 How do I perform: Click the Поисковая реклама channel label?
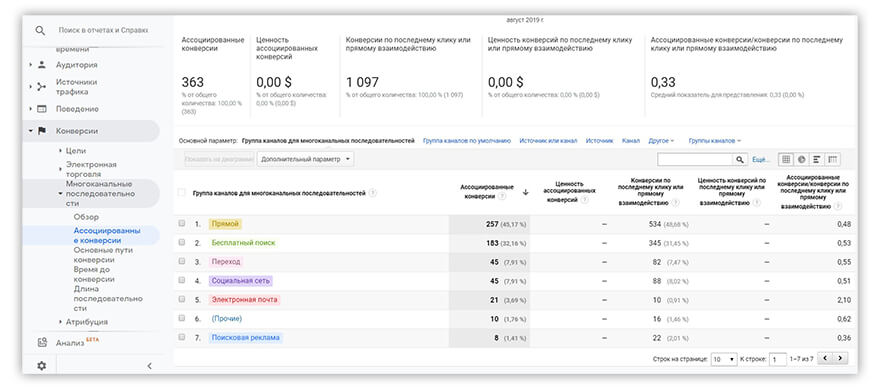tap(245, 338)
